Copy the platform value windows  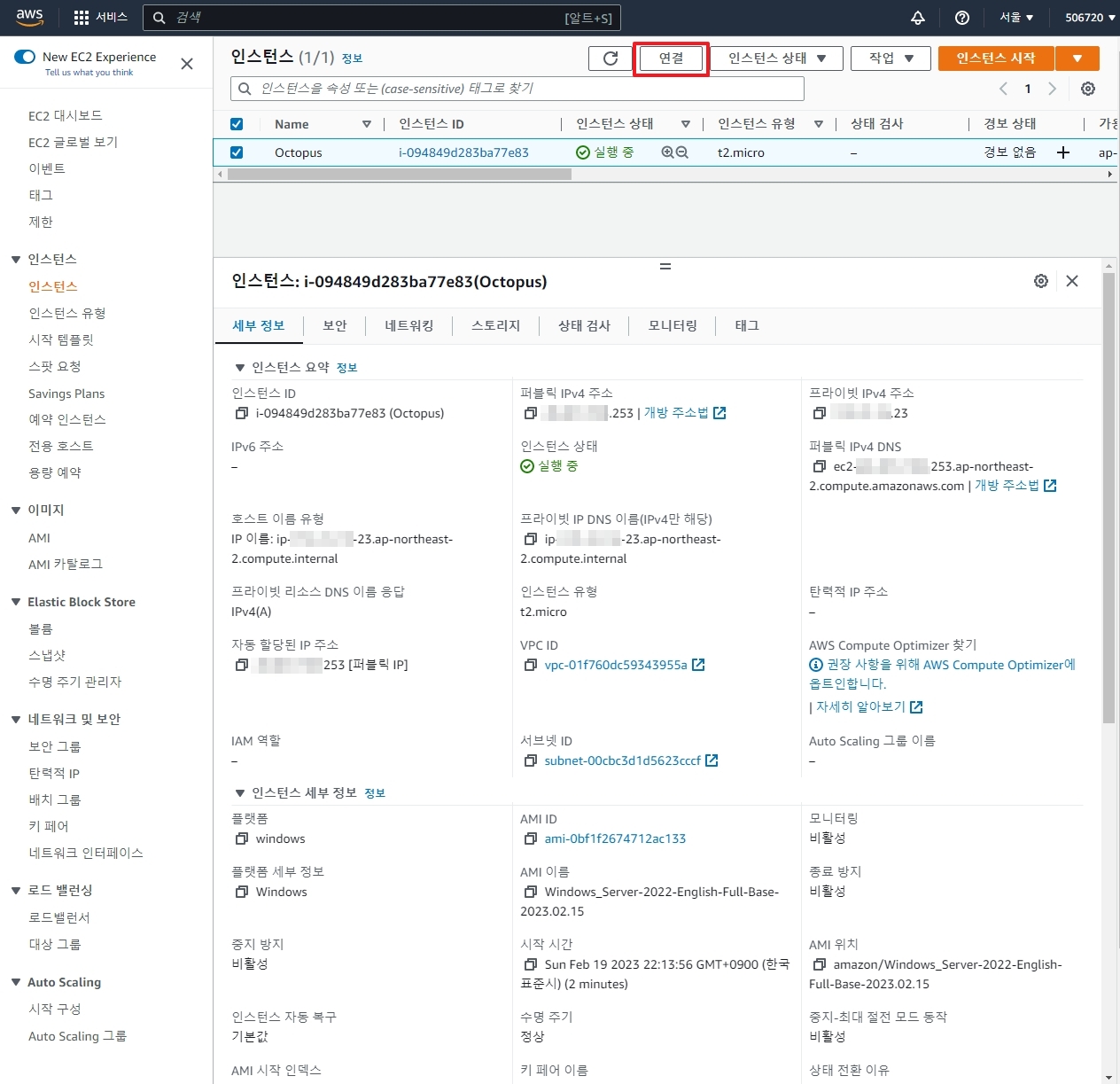point(241,838)
